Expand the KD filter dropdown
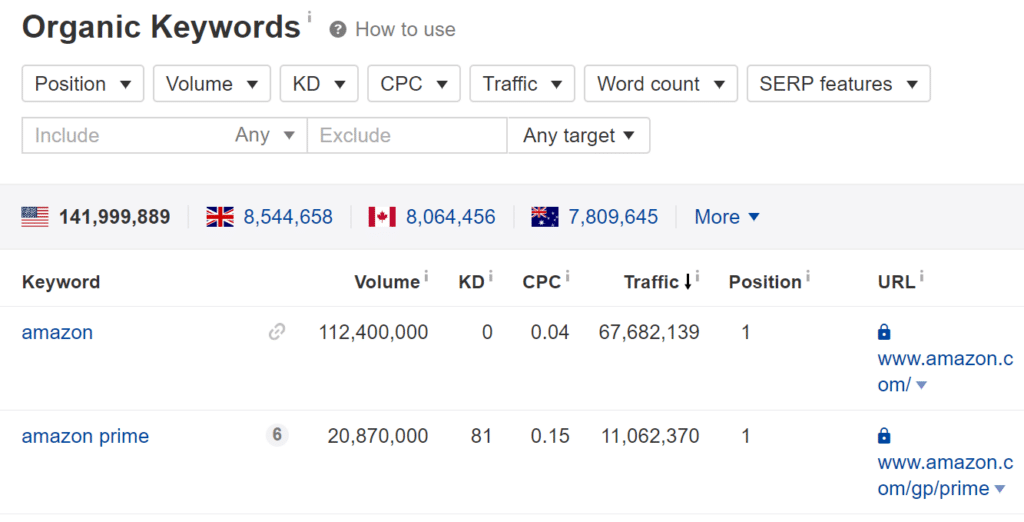The height and width of the screenshot is (522, 1024). 319,84
